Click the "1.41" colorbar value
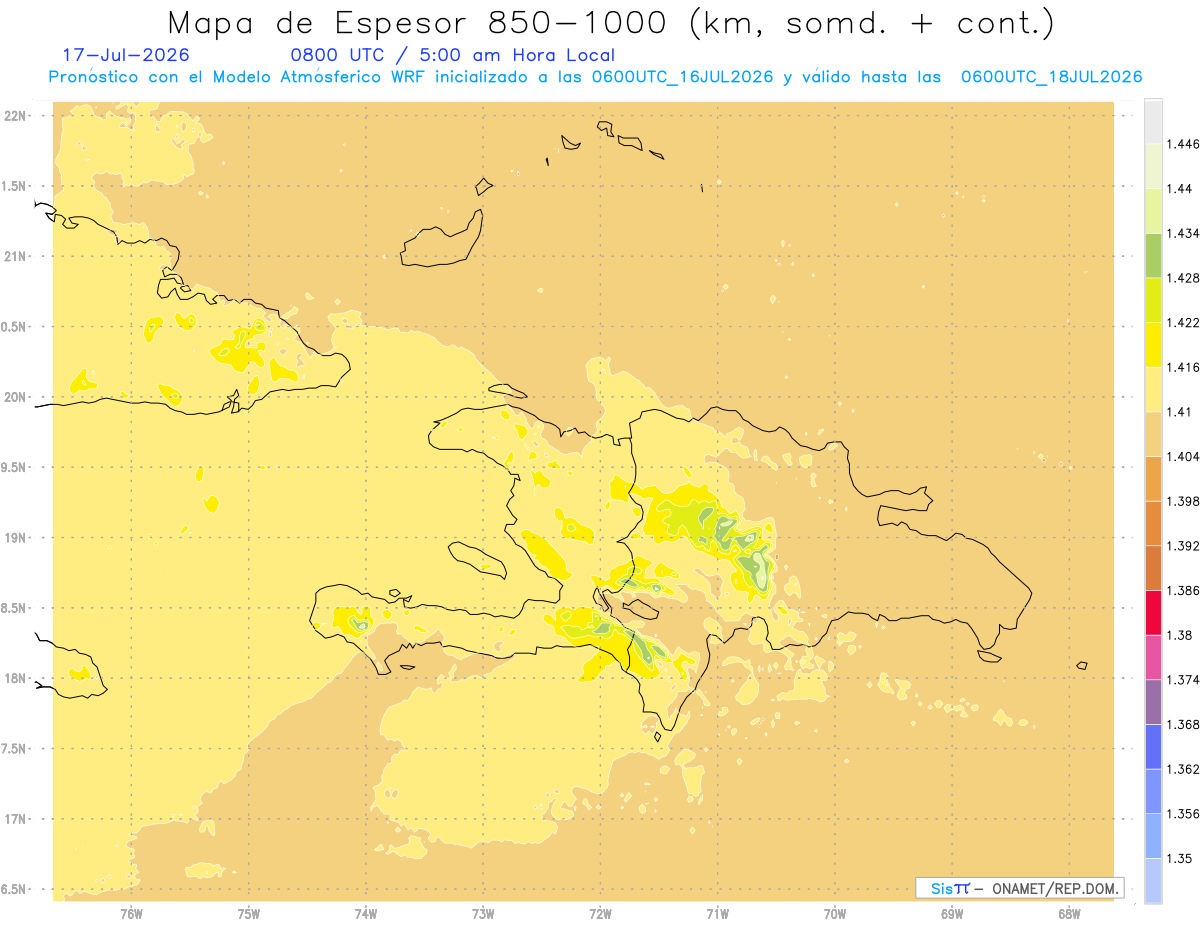Viewport: 1200px width, 927px height. point(1179,412)
